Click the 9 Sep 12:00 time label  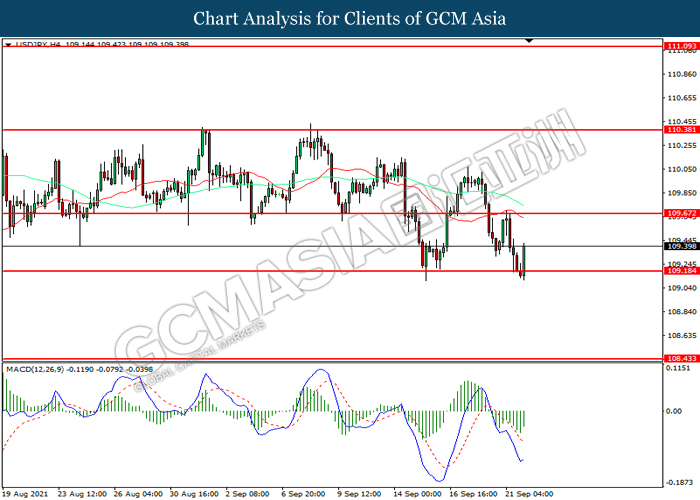coord(359,494)
